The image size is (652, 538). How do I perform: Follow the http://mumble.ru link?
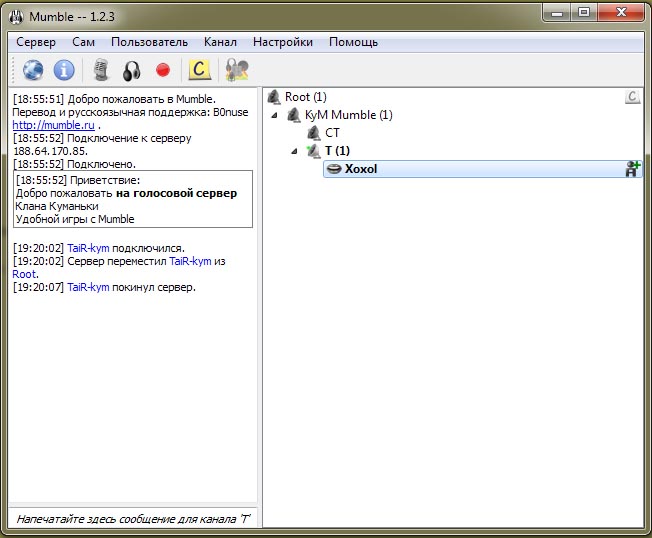tap(53, 125)
